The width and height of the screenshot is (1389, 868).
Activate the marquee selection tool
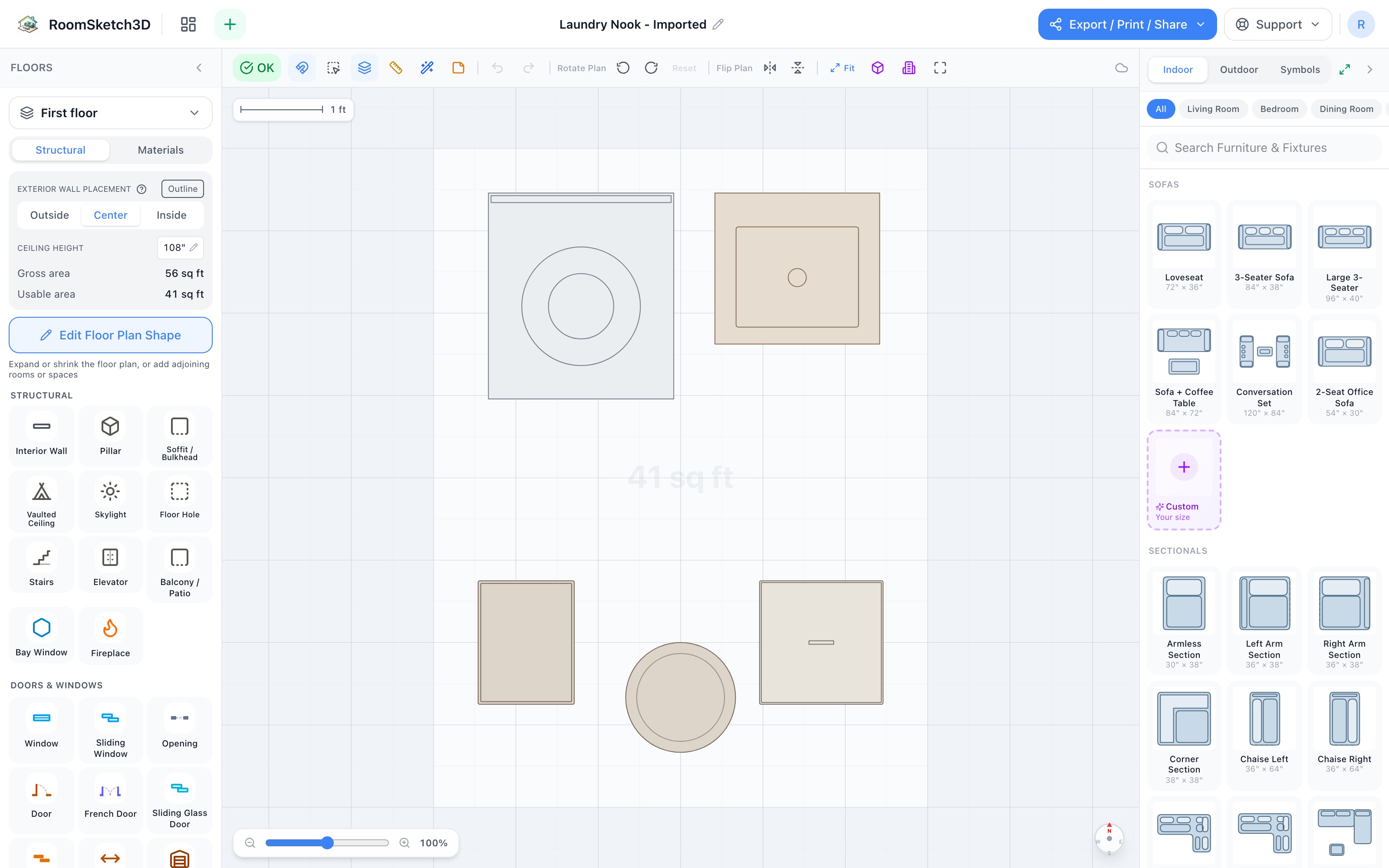click(x=333, y=68)
